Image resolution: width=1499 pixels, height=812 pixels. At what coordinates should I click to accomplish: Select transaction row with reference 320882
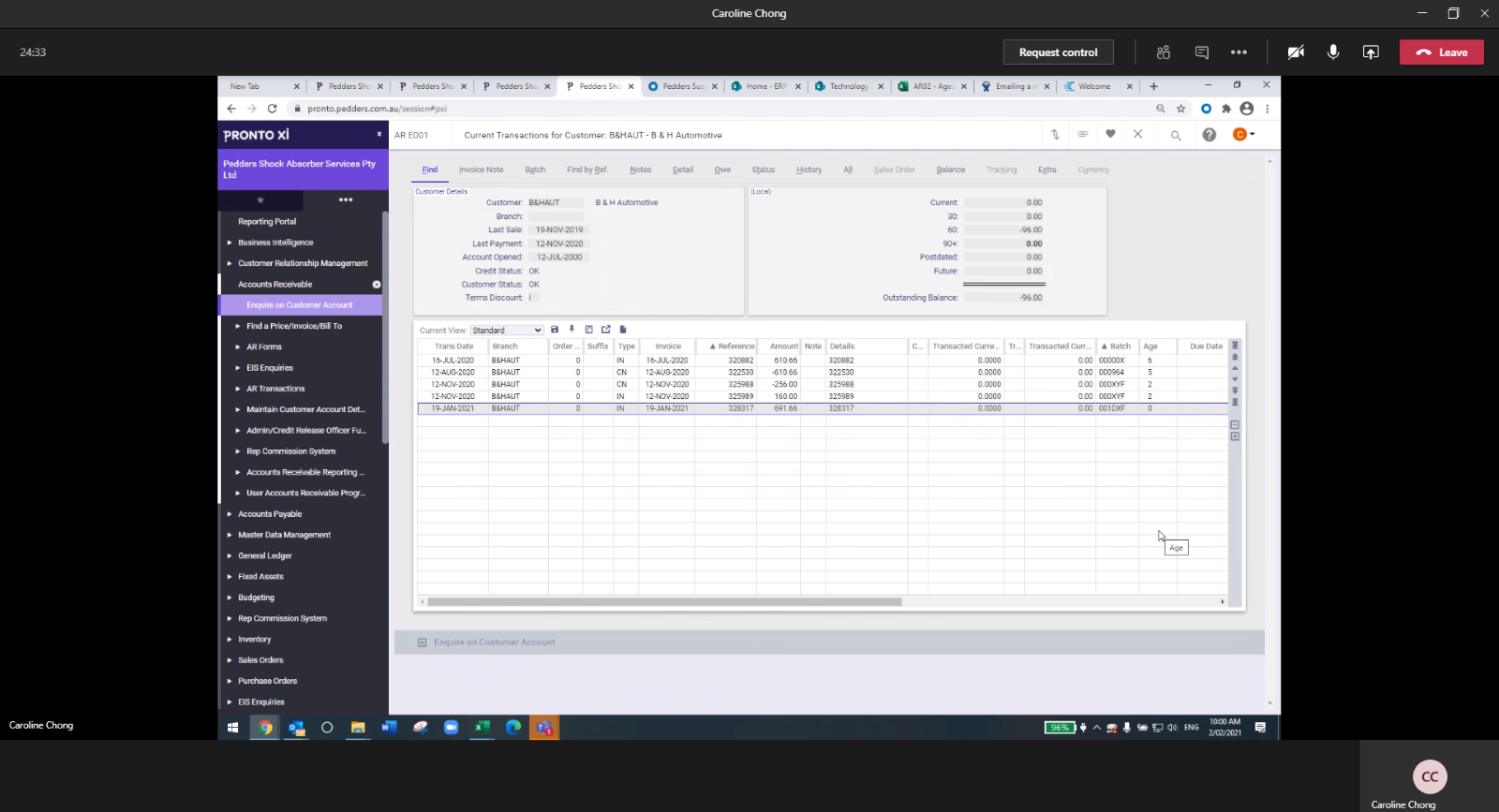click(x=822, y=361)
